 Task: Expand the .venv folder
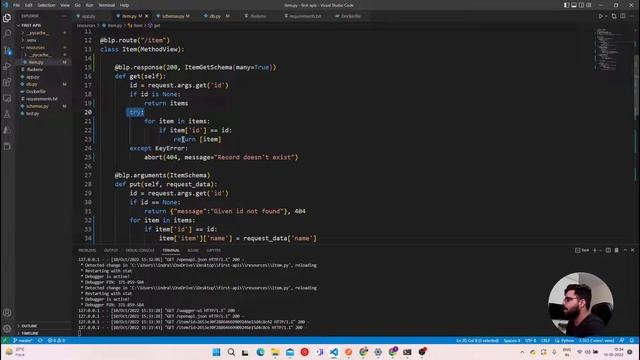[32, 40]
